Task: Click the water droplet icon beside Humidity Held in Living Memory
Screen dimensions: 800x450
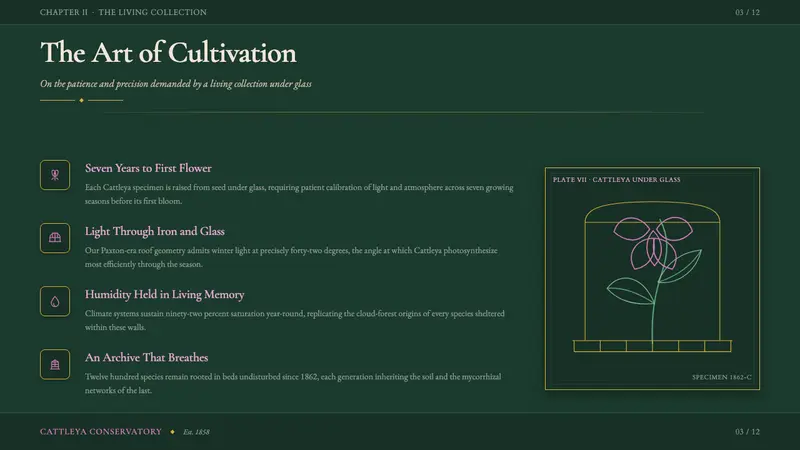Action: tap(55, 302)
